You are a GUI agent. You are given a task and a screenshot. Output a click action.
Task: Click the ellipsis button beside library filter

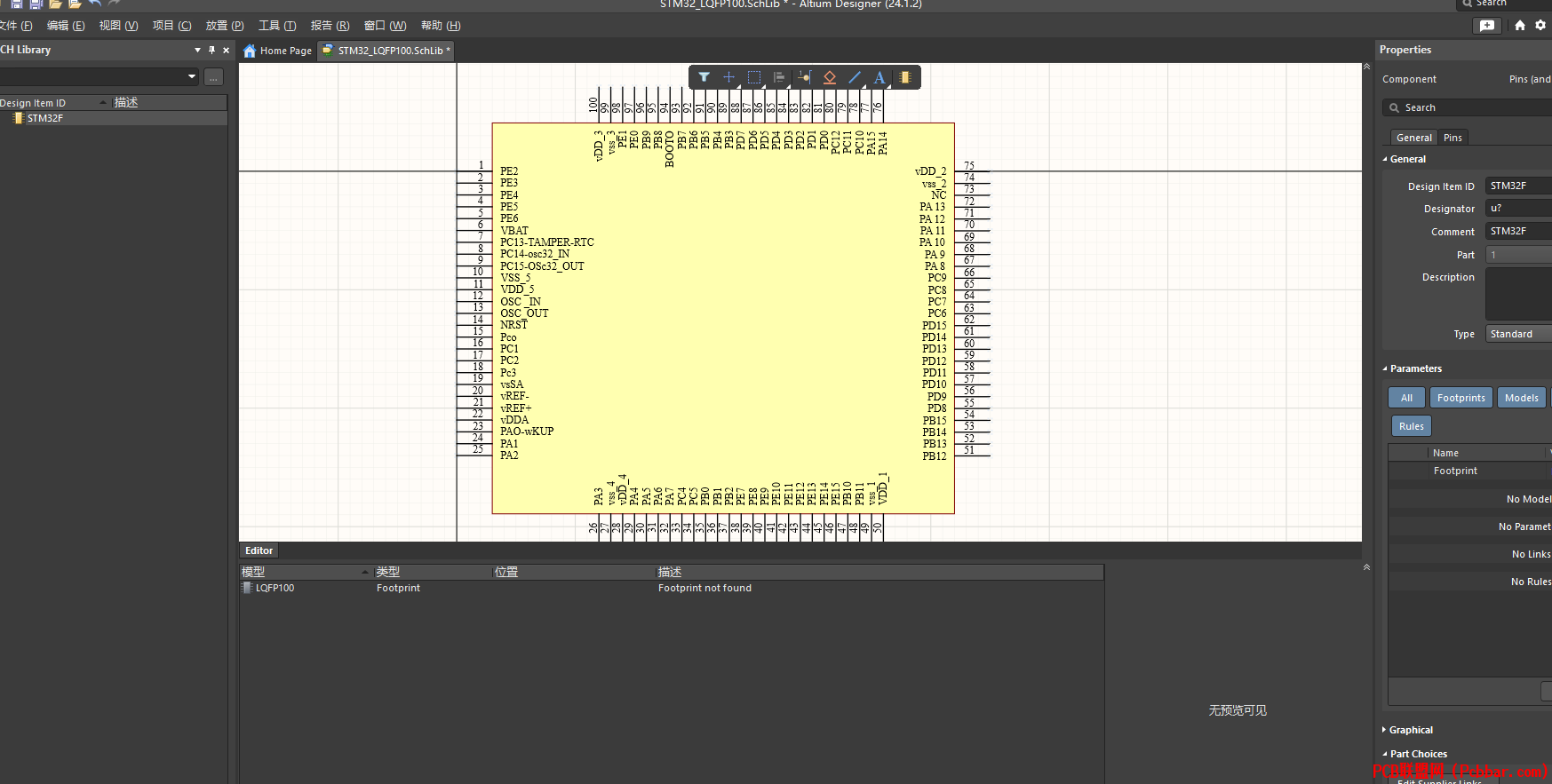pos(213,77)
